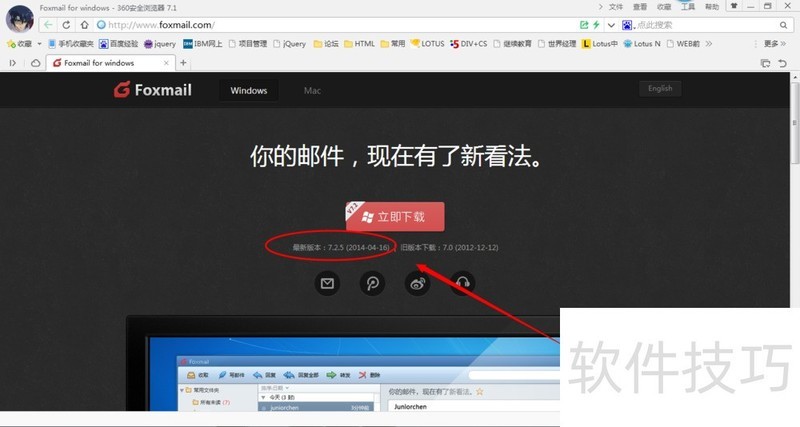Click the Foxmail app preview screenshot
The width and height of the screenshot is (800, 427).
343,363
